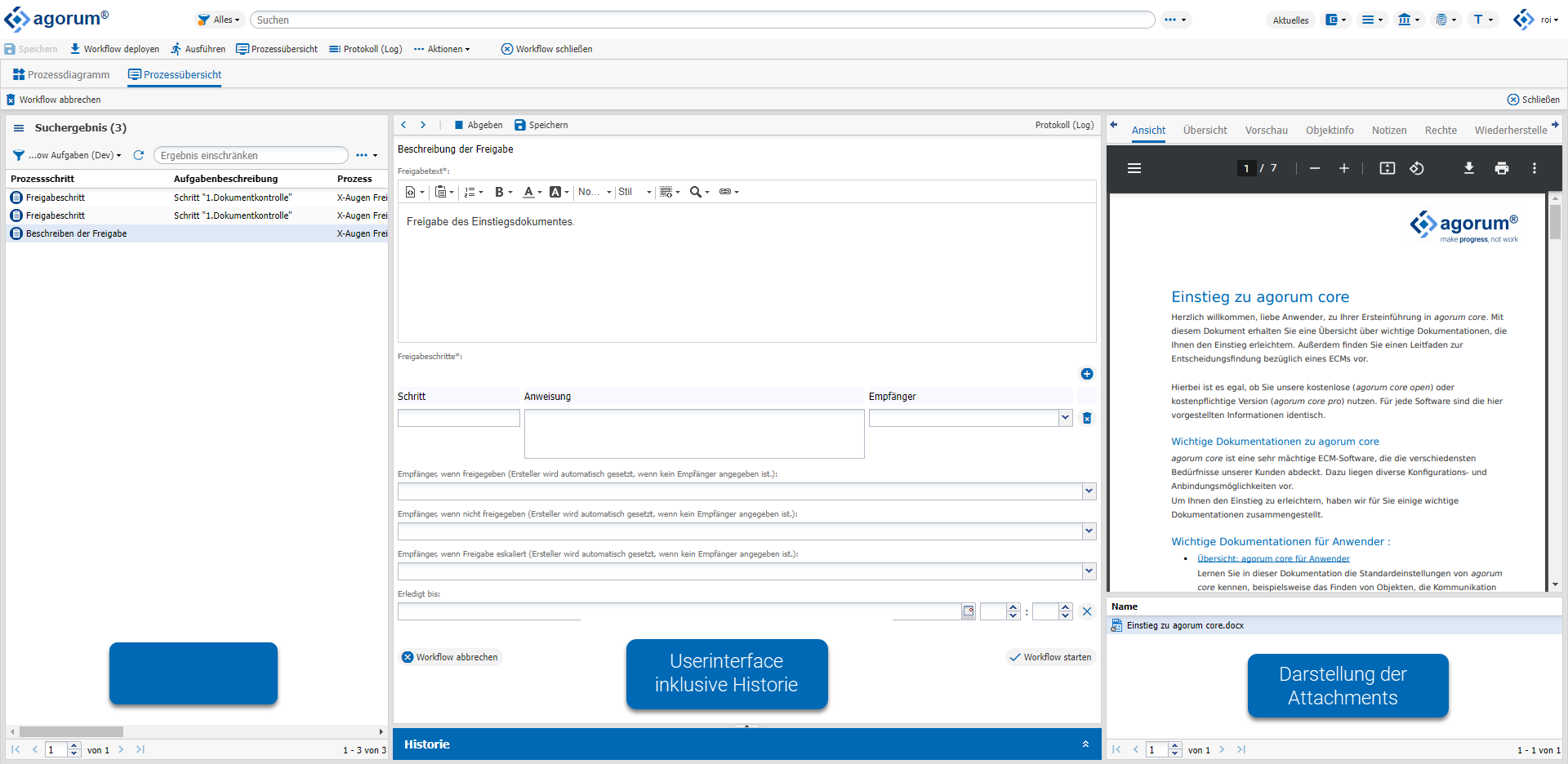Click the Schritt input field
This screenshot has height=764, width=1568.
pos(459,418)
